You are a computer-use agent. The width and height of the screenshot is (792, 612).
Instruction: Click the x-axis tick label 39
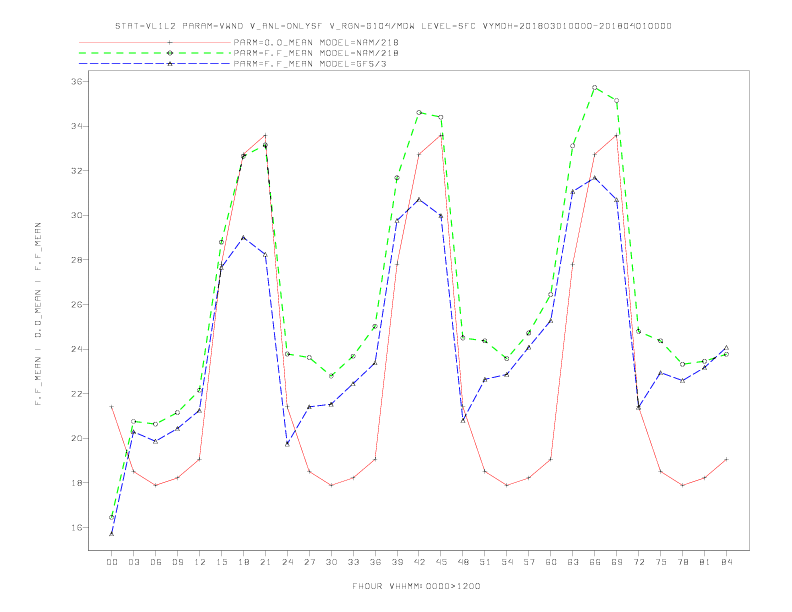397,562
